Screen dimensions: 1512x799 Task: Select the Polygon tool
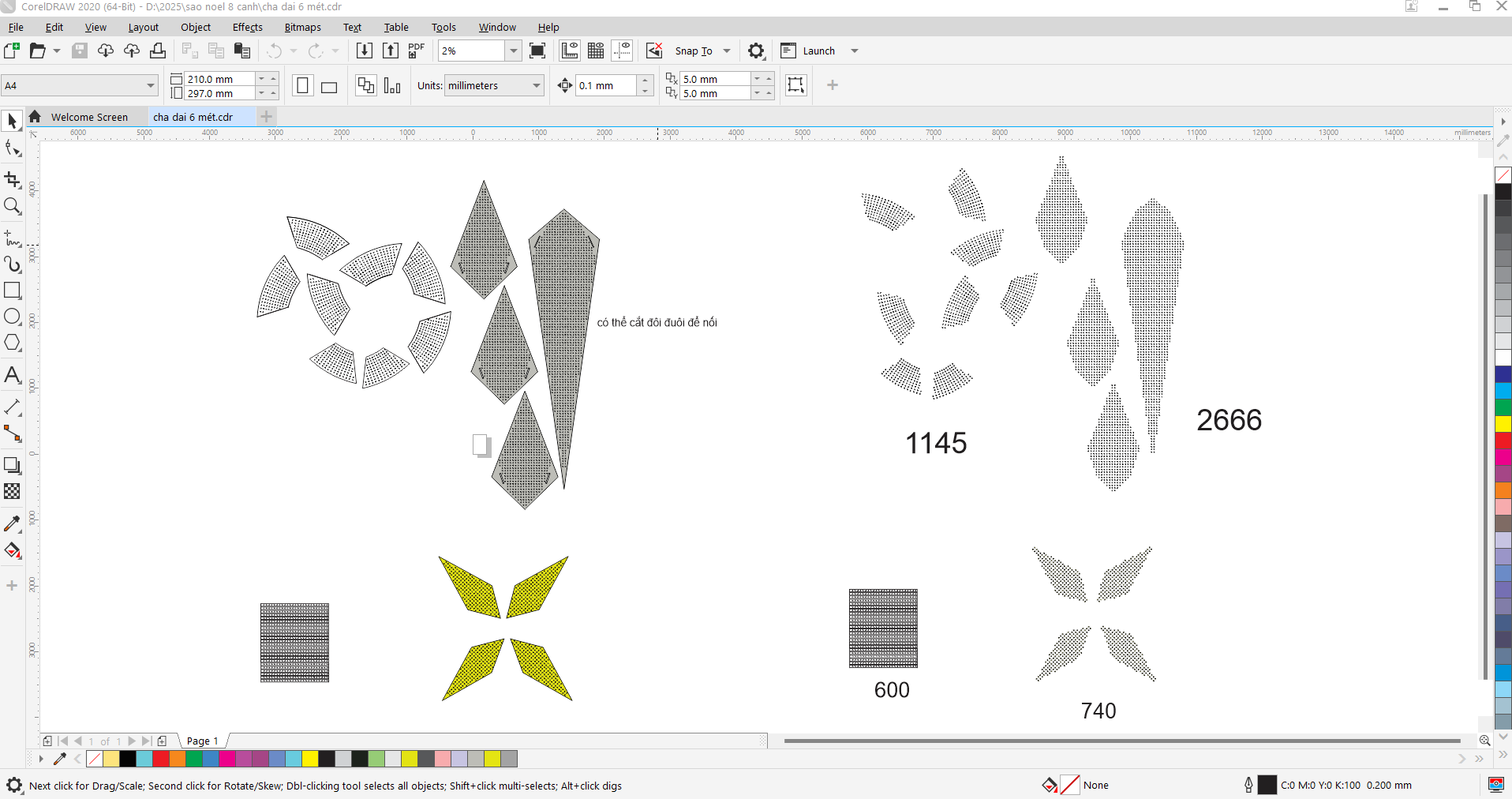pos(12,343)
